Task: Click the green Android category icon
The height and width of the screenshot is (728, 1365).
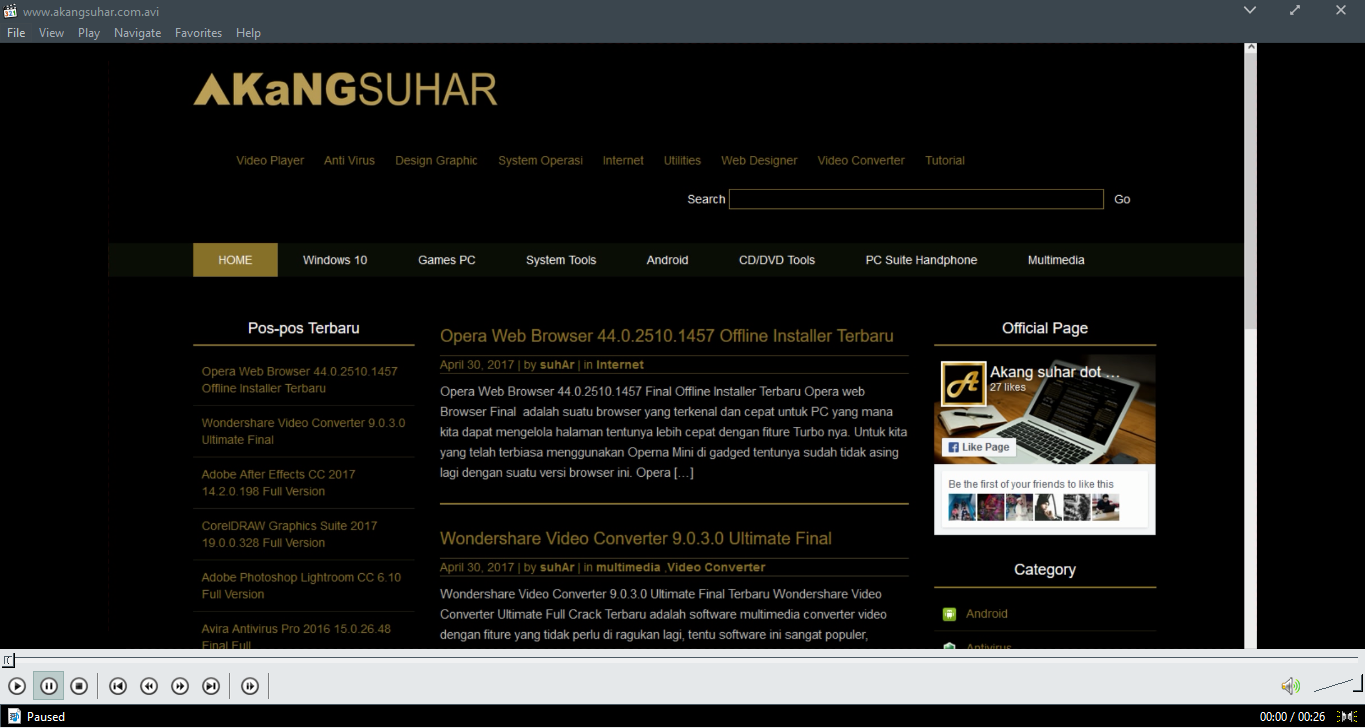Action: click(x=949, y=614)
